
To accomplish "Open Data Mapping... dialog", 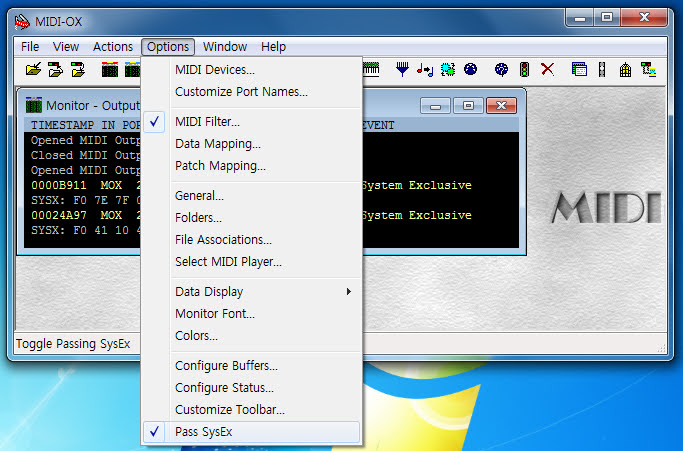I will coord(251,144).
